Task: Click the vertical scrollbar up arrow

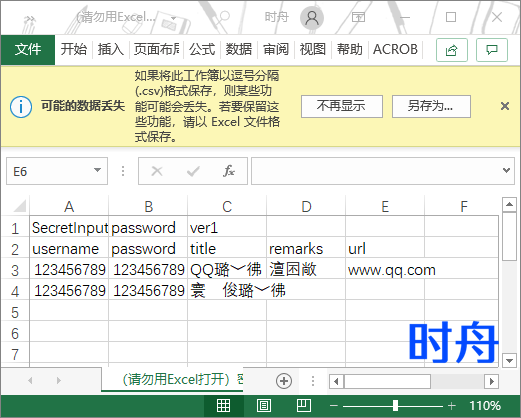Action: [x=509, y=204]
